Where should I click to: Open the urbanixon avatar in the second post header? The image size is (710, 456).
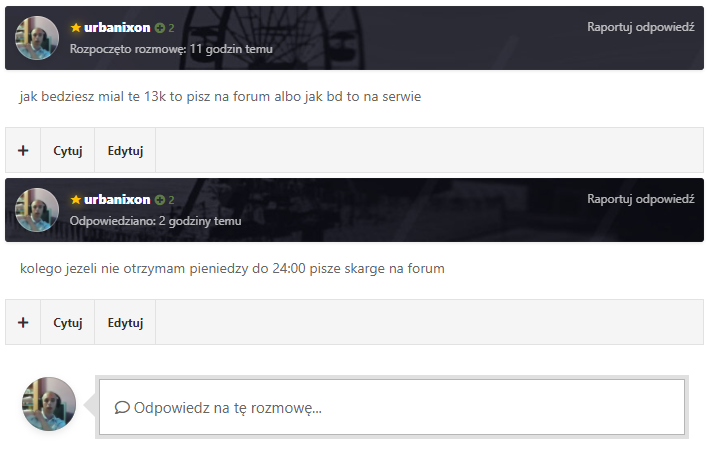coord(37,210)
